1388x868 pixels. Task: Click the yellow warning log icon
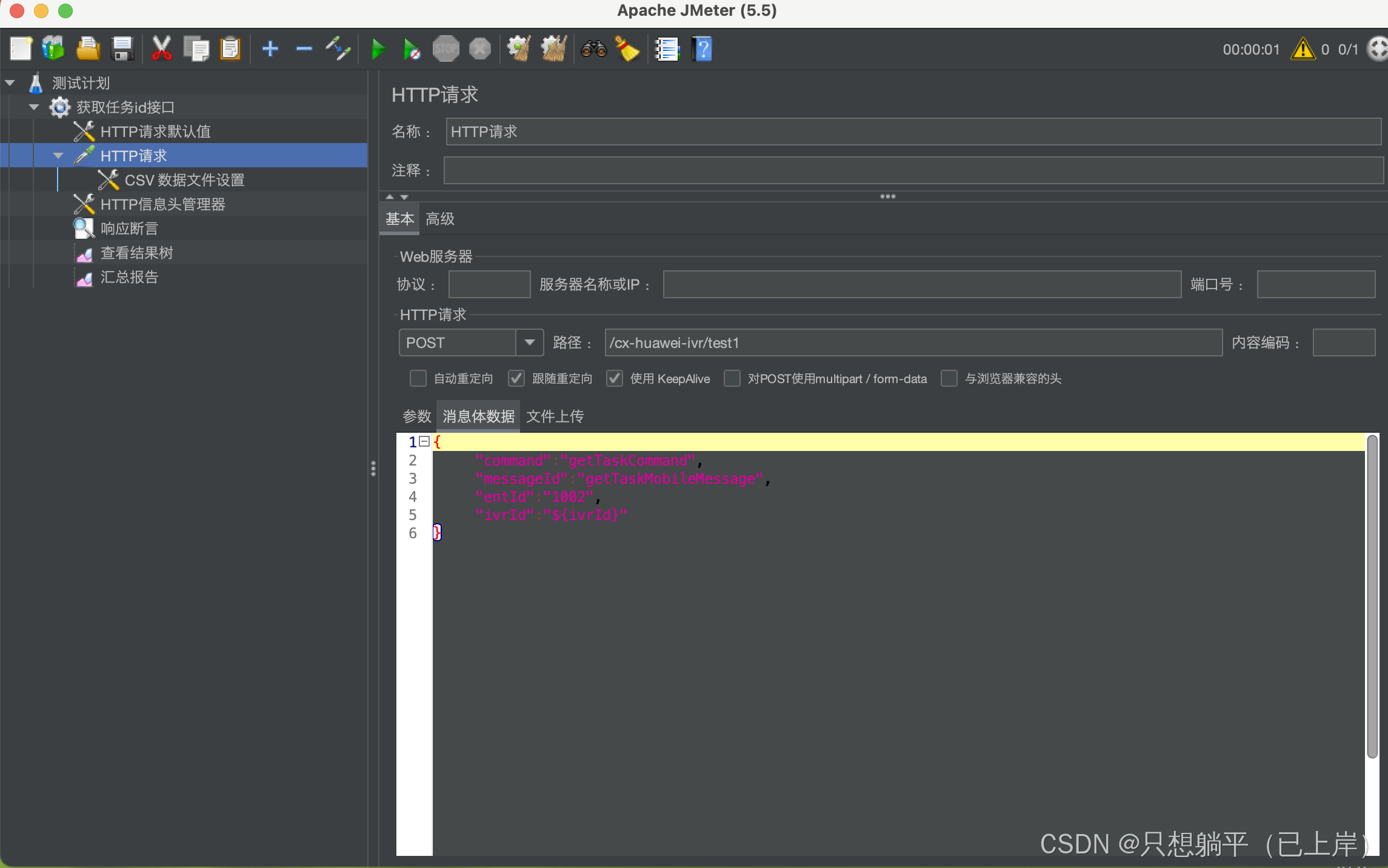tap(1303, 49)
